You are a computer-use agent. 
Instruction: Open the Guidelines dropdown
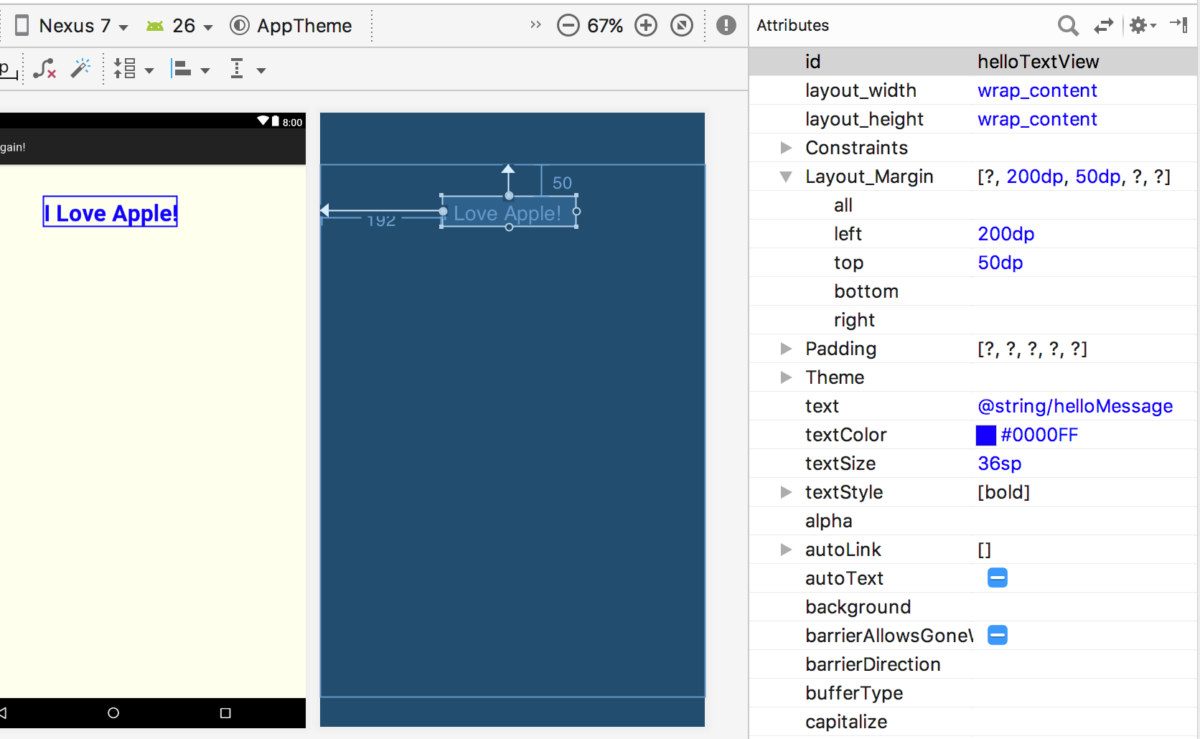tap(247, 69)
